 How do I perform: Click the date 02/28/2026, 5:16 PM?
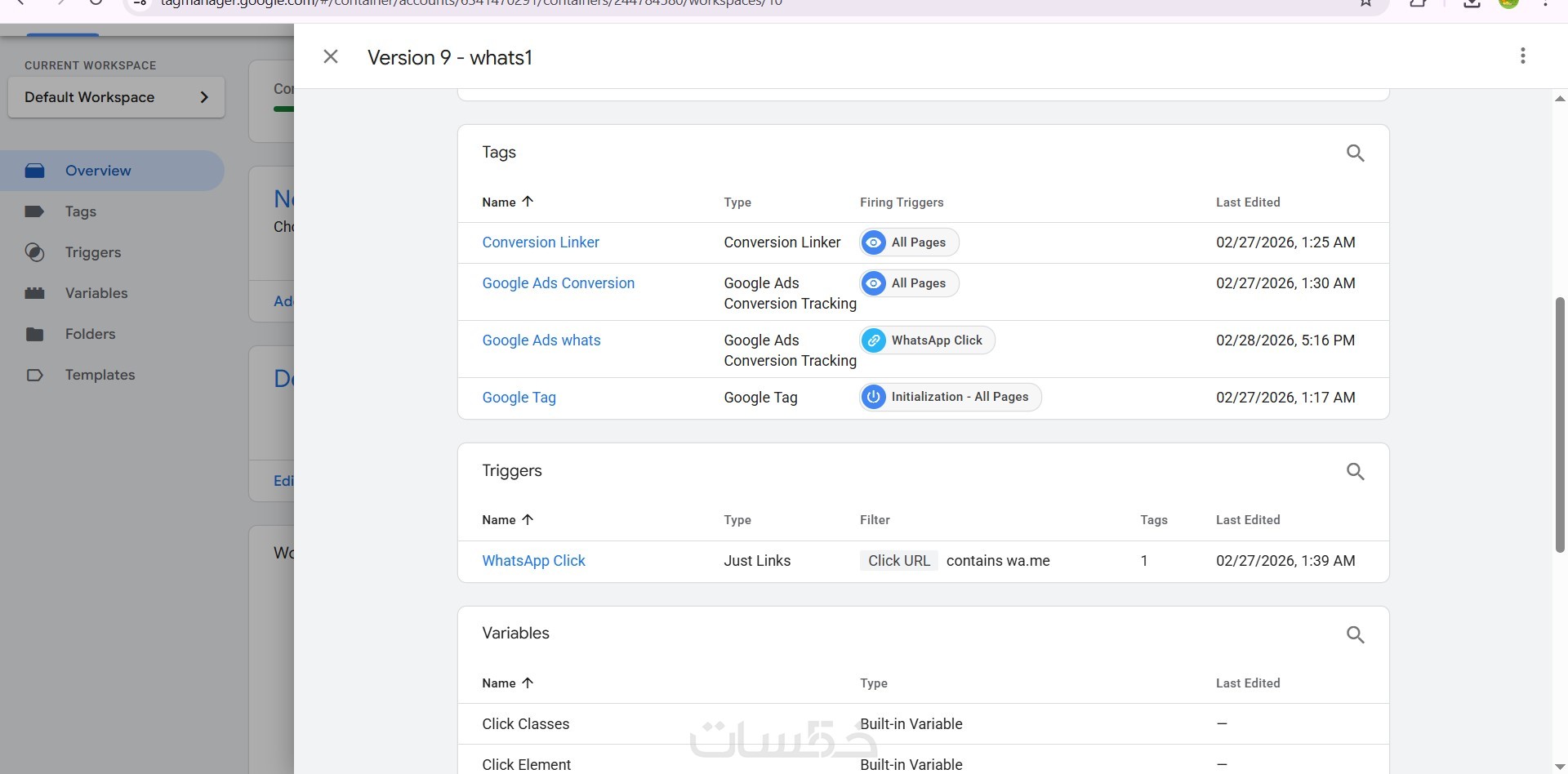pos(1285,340)
